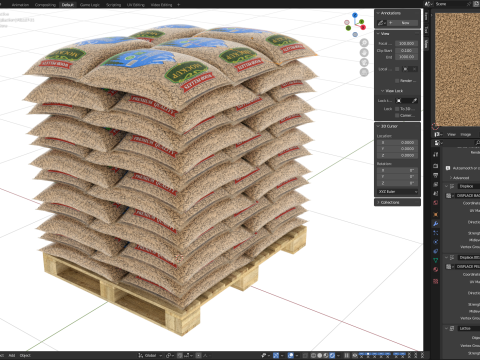The image size is (480, 360).
Task: Select the Modifiers wrench tab icon
Action: coord(435,224)
